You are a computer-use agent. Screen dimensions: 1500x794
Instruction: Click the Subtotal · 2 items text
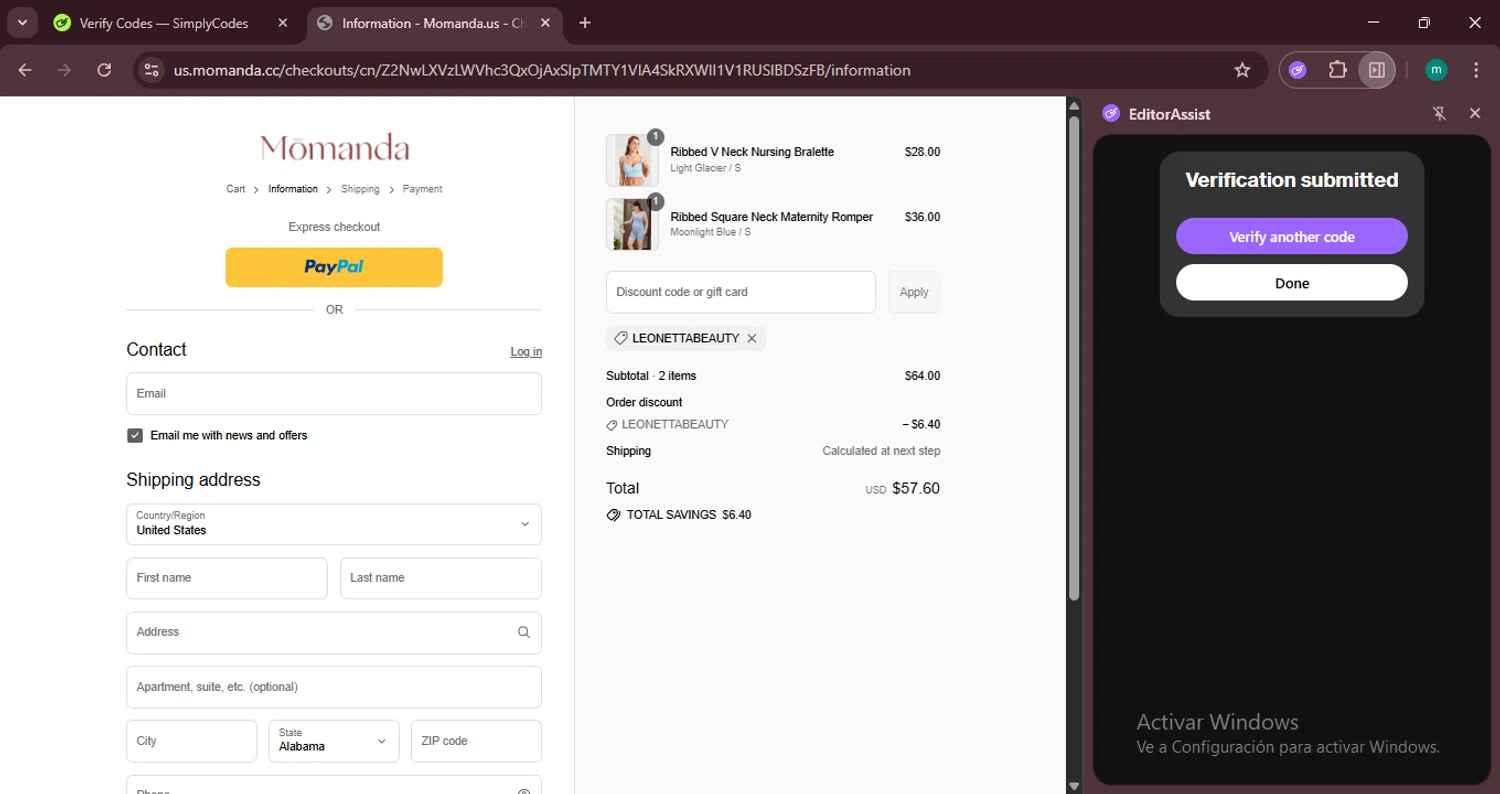651,376
